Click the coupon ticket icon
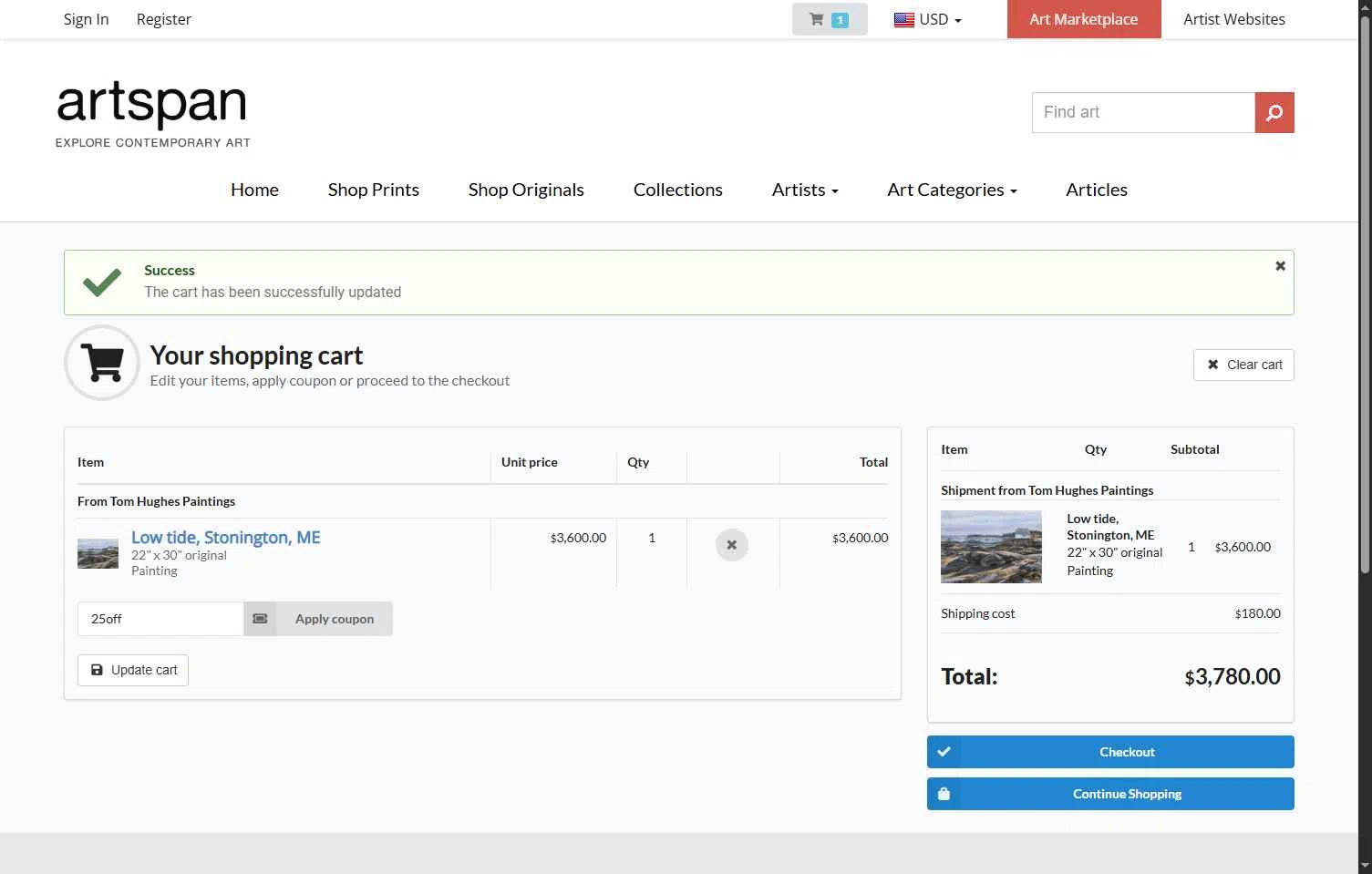The height and width of the screenshot is (874, 1372). pyautogui.click(x=260, y=619)
